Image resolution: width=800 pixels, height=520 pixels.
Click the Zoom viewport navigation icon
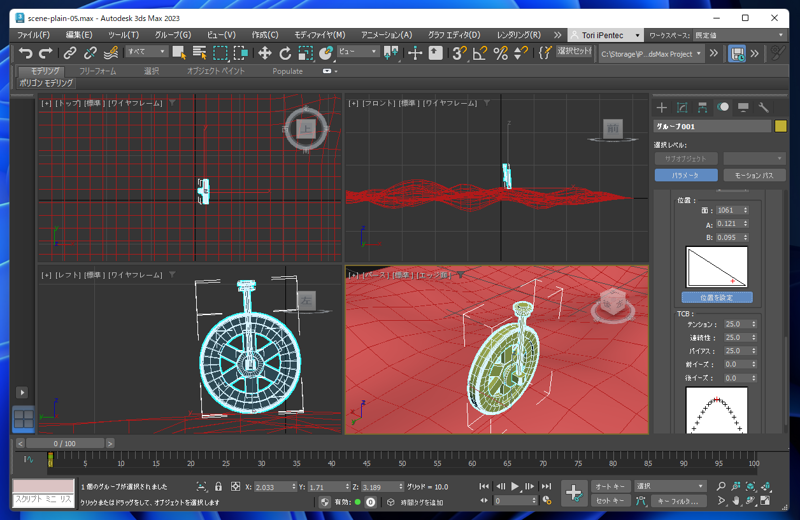pyautogui.click(x=721, y=486)
